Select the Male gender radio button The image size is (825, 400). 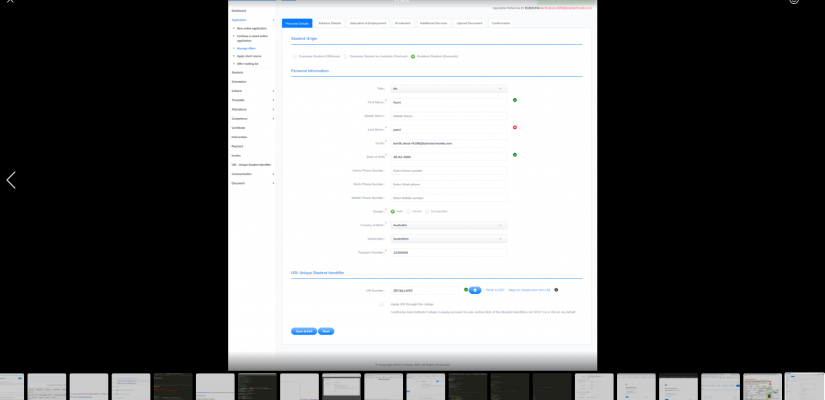pos(393,211)
